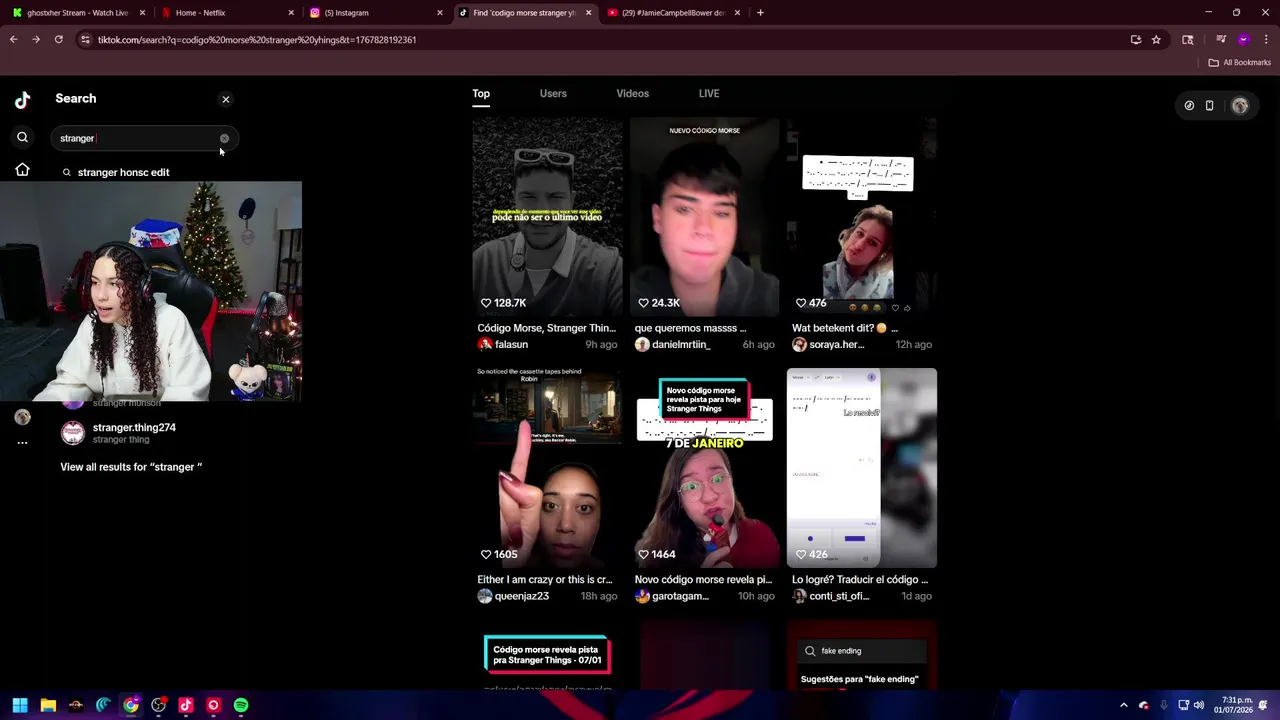
Task: Switch to the Home - Netflix tab
Action: (x=225, y=13)
